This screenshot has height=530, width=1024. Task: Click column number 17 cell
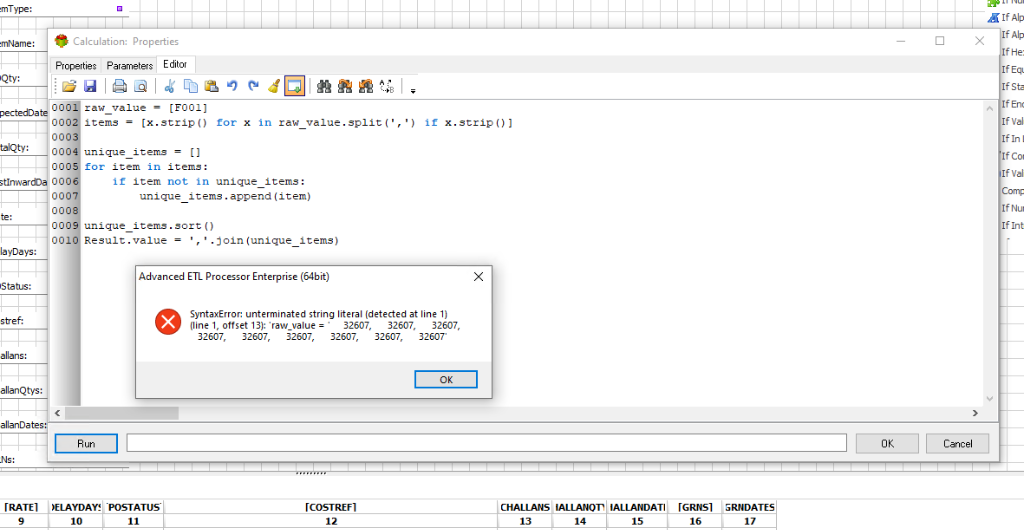[749, 522]
